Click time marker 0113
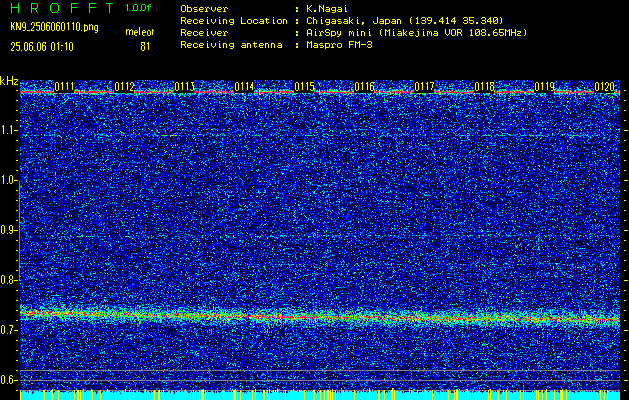Screen dimensions: 629x400 pyautogui.click(x=185, y=87)
